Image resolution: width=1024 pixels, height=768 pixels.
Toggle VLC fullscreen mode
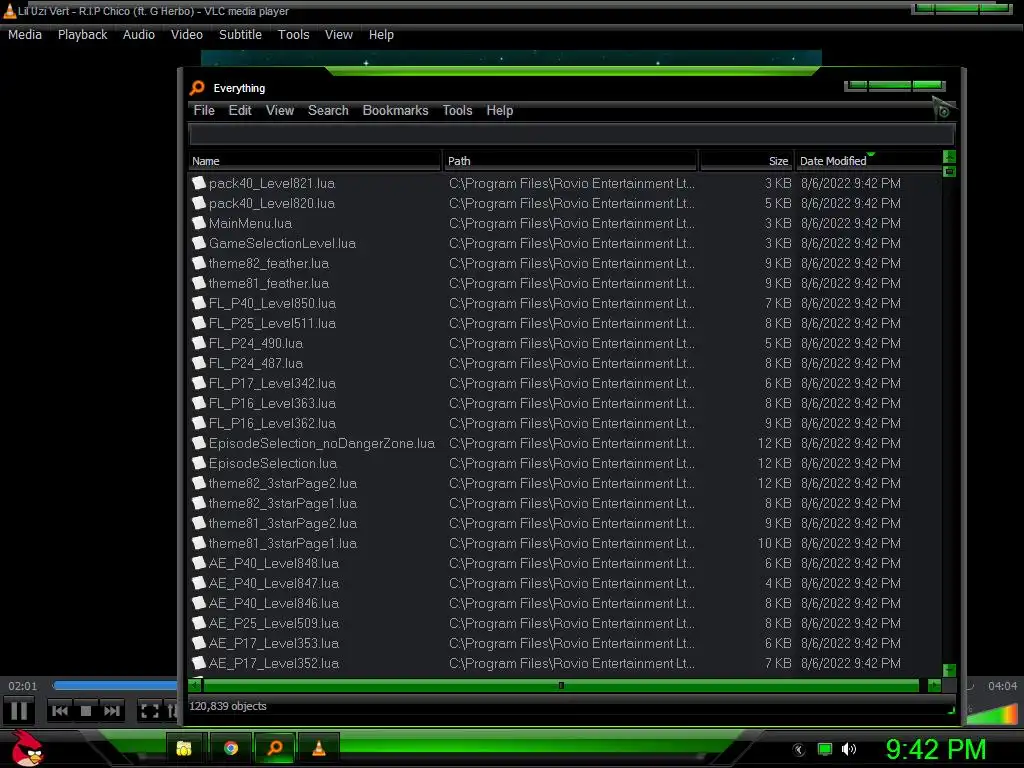[150, 711]
